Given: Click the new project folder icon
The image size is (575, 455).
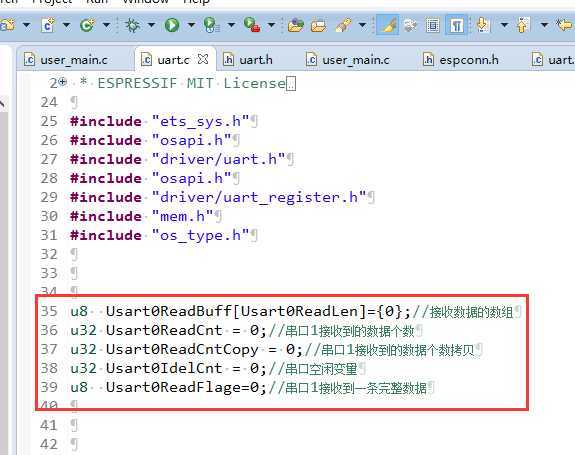Looking at the screenshot, I should coord(8,25).
